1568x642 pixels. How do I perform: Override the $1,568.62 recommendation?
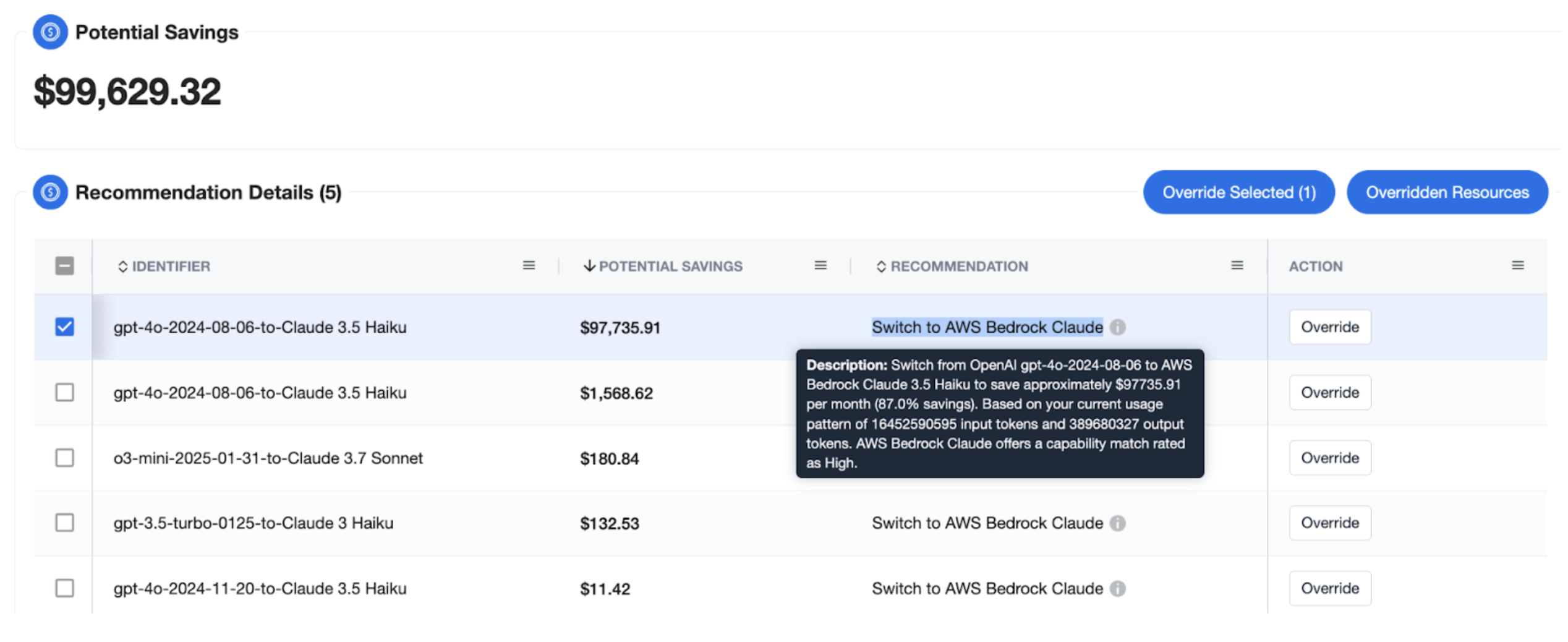(x=1330, y=392)
